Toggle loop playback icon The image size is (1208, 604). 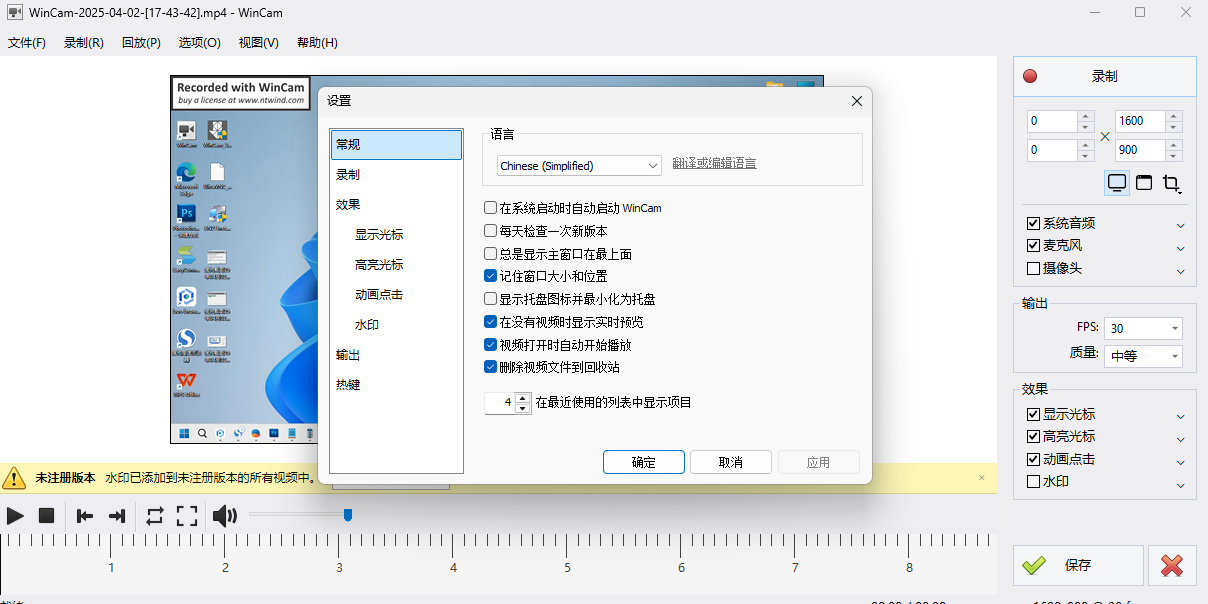154,516
